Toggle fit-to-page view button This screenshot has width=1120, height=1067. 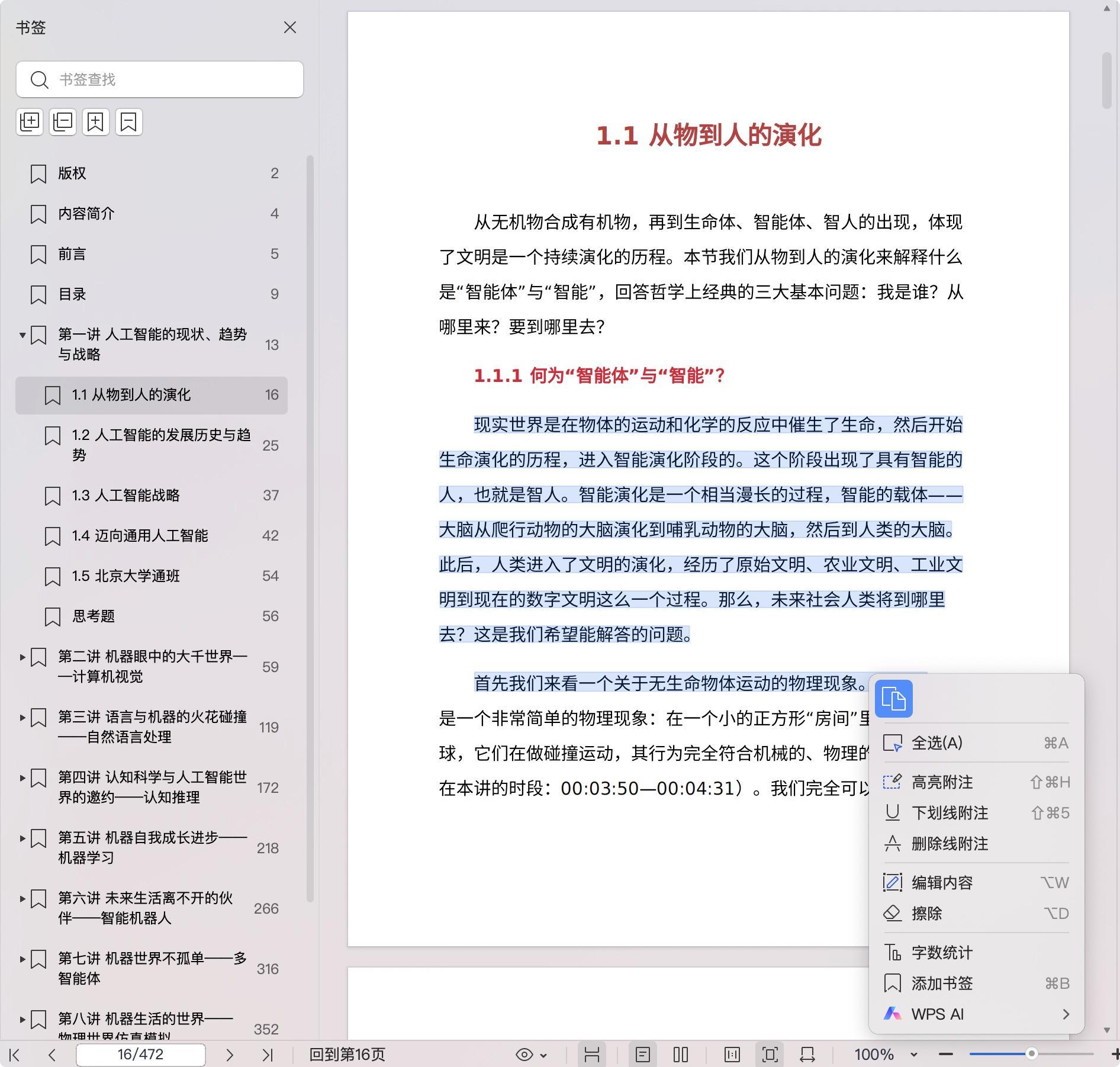(770, 1055)
